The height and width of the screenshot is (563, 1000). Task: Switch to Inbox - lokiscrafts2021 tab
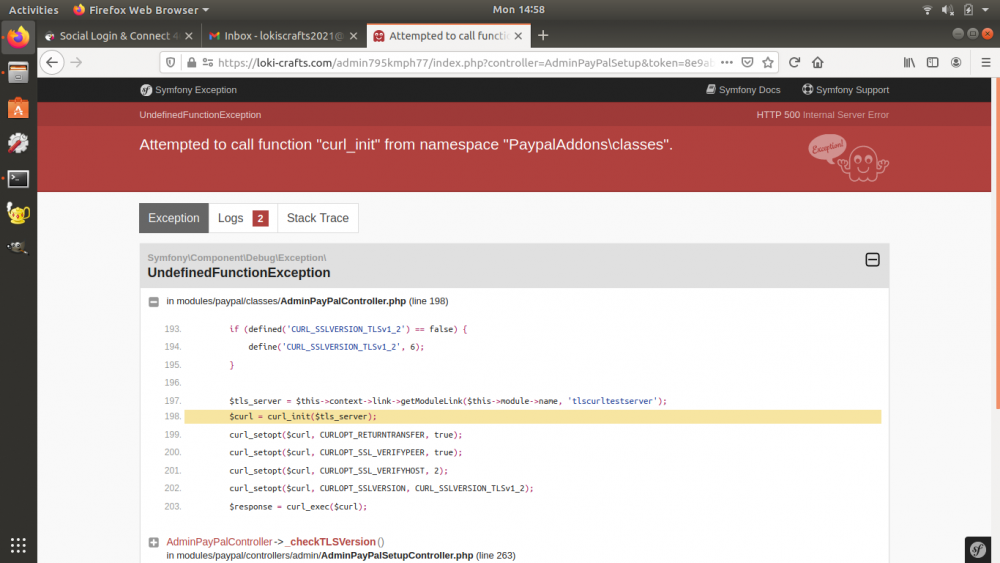(x=284, y=36)
